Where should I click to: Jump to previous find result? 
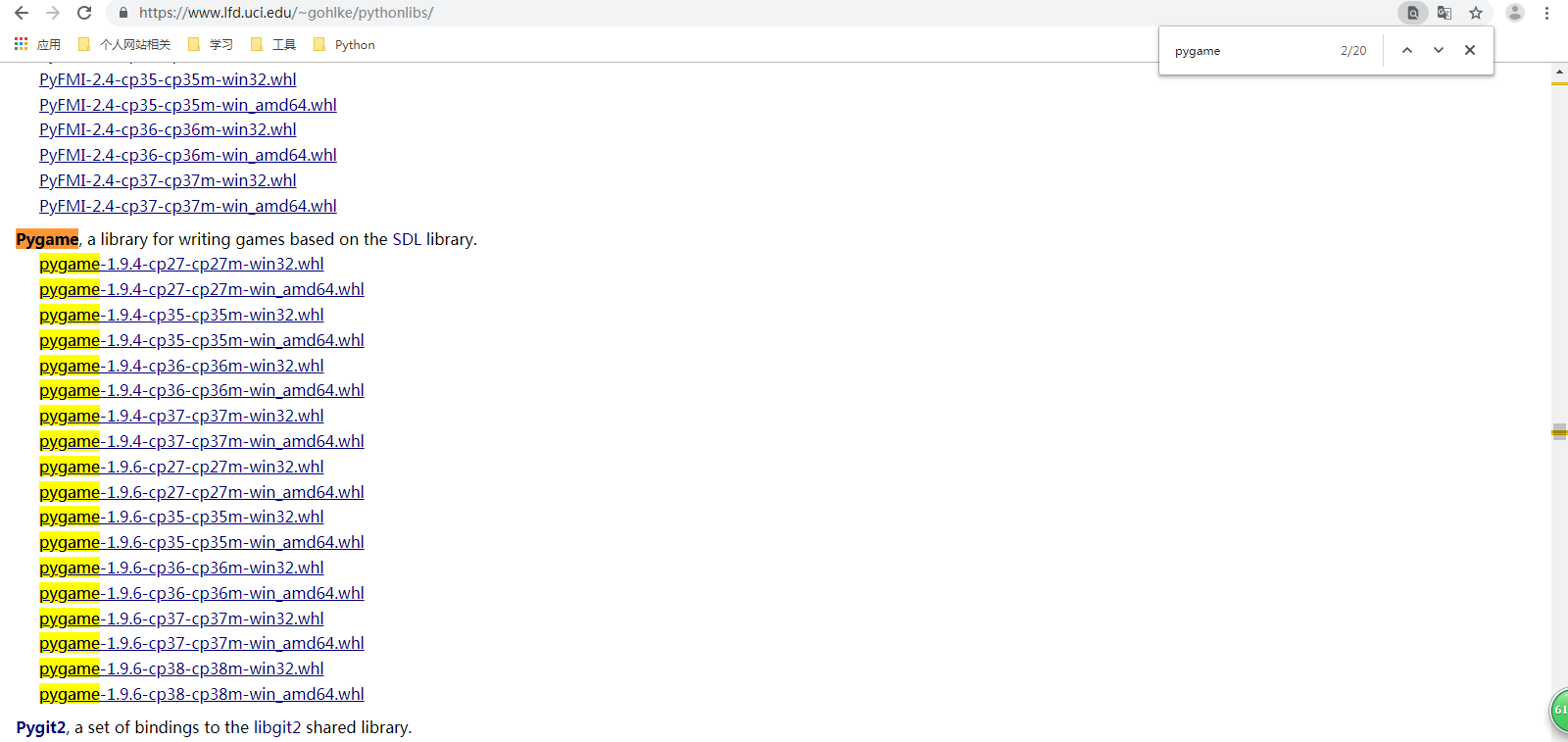tap(1407, 50)
